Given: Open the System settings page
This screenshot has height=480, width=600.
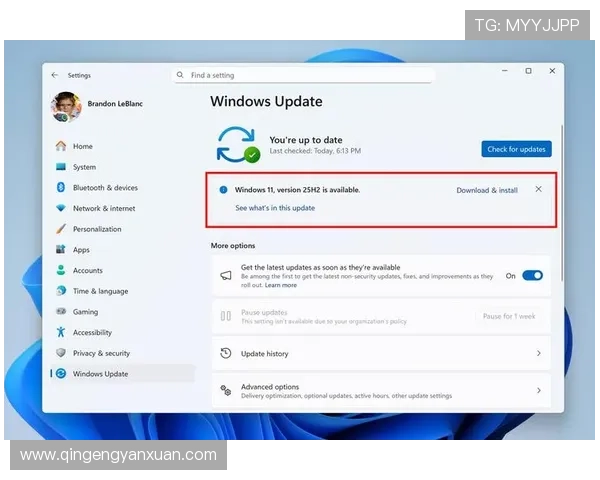Looking at the screenshot, I should (x=84, y=167).
